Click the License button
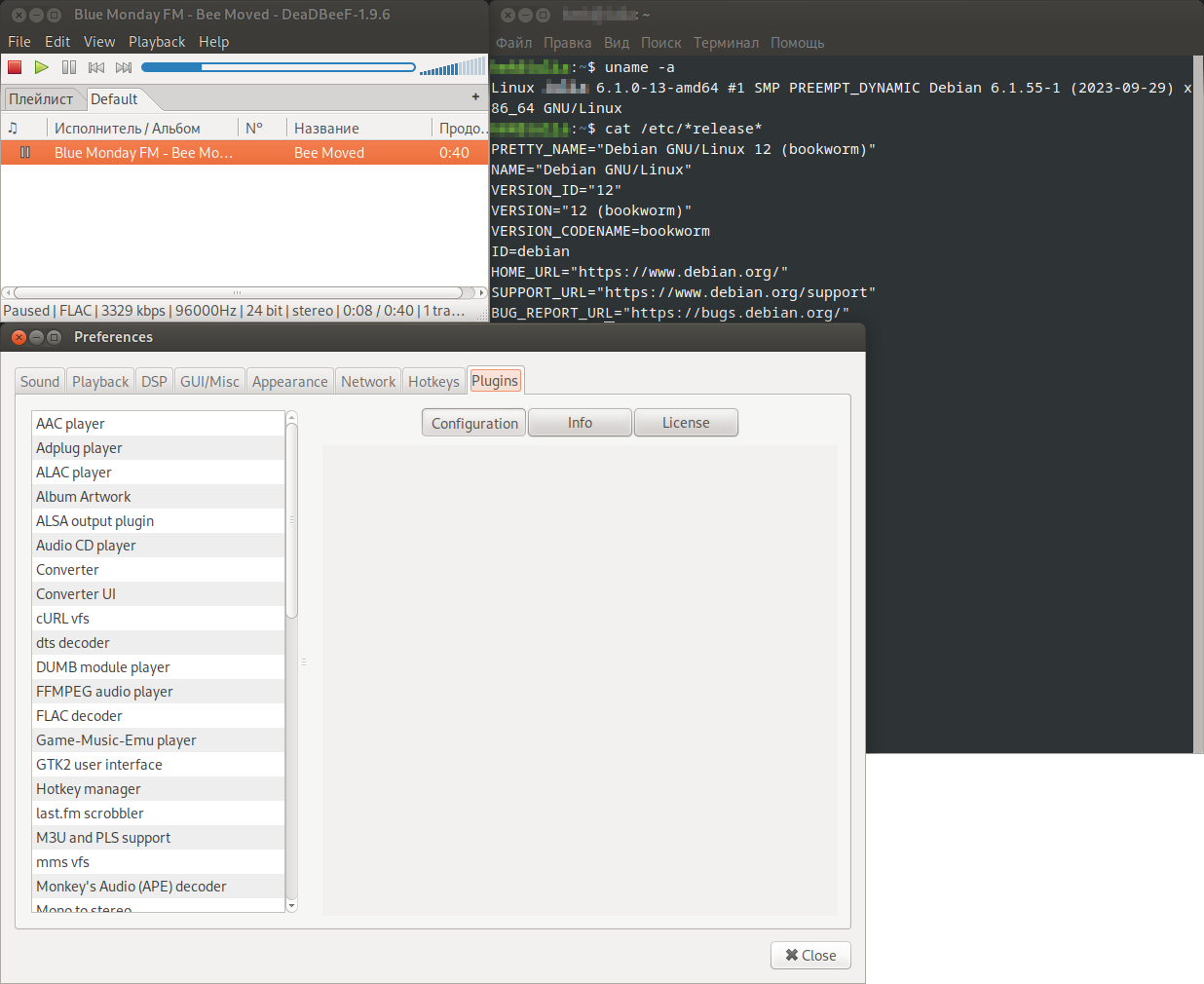 686,423
